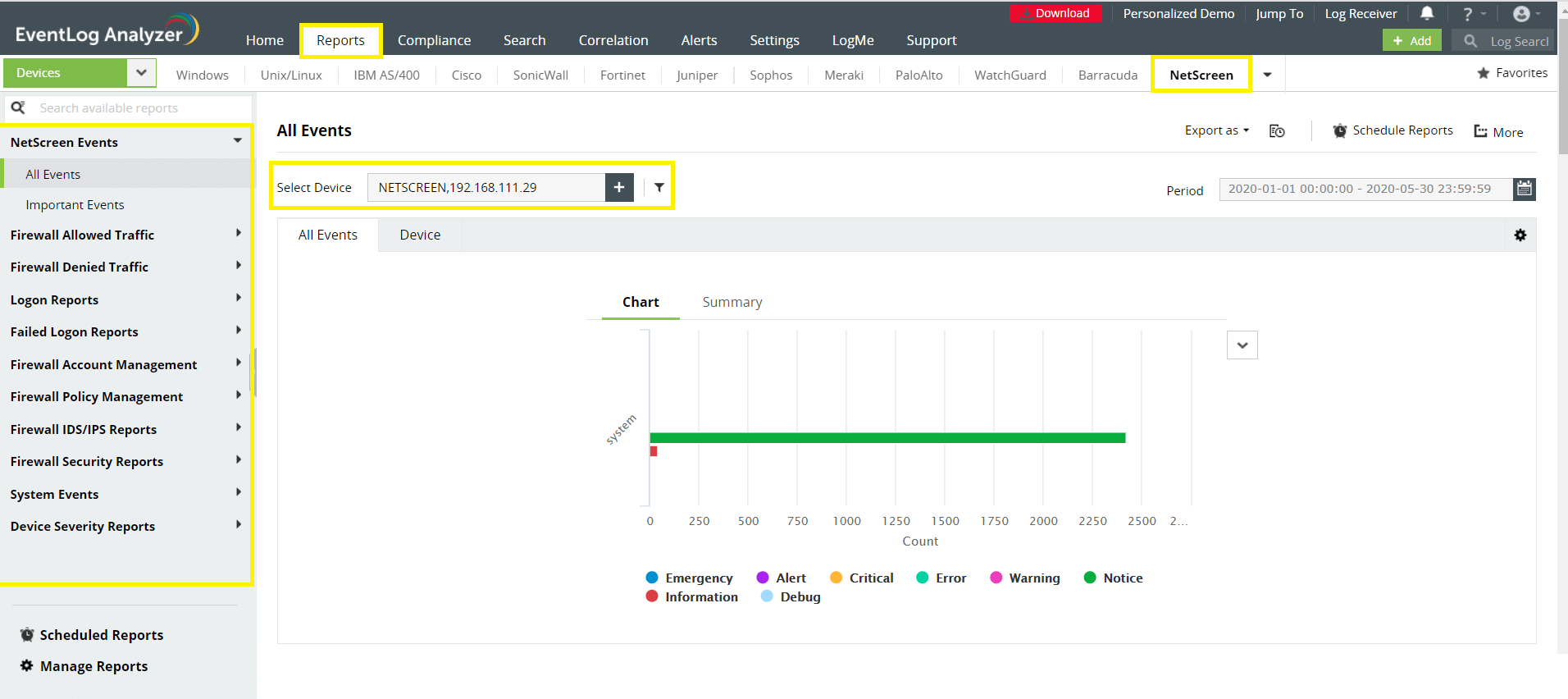The image size is (1568, 699).
Task: Open the Alerts tab
Action: point(699,40)
